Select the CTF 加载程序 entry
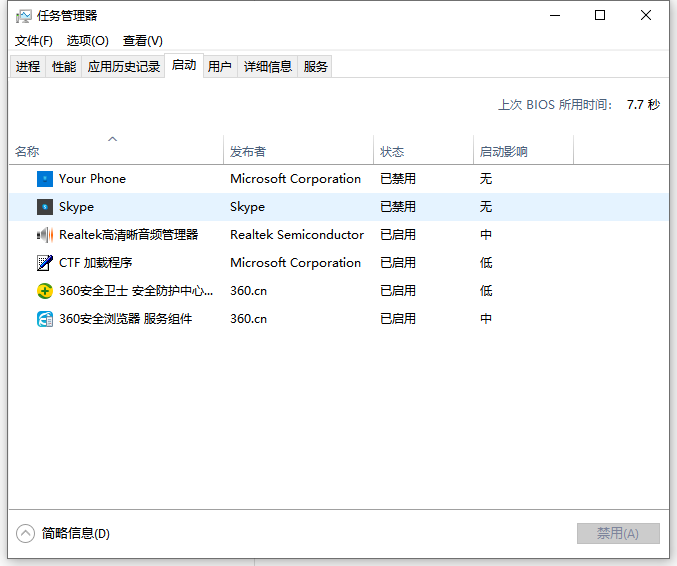Viewport: 677px width, 566px height. click(x=95, y=263)
